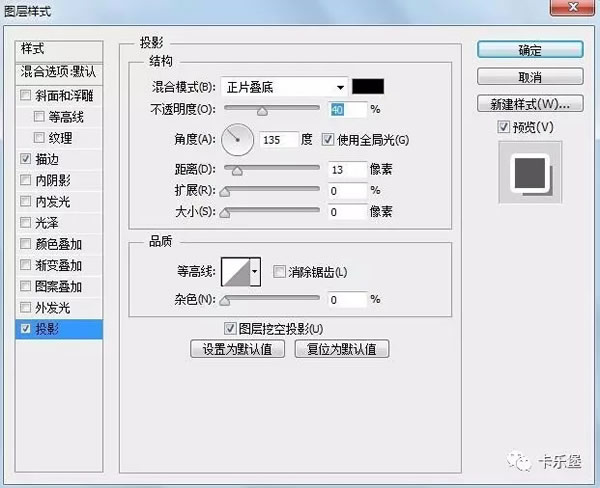This screenshot has height=488, width=600.
Task: Click 设置为默认值 button
Action: tap(237, 349)
